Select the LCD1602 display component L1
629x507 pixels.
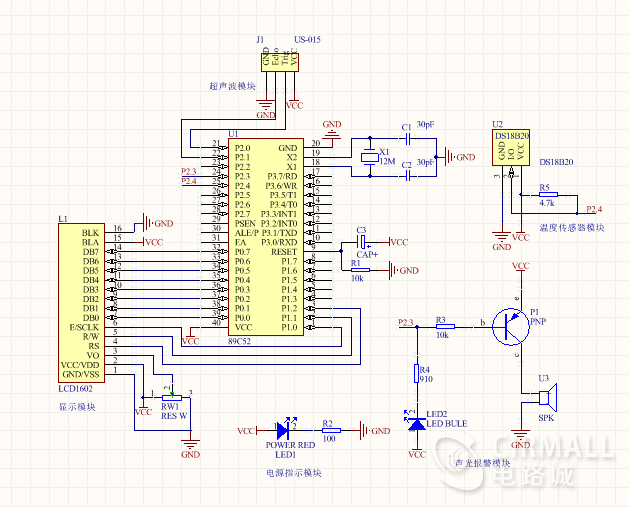(x=81, y=303)
